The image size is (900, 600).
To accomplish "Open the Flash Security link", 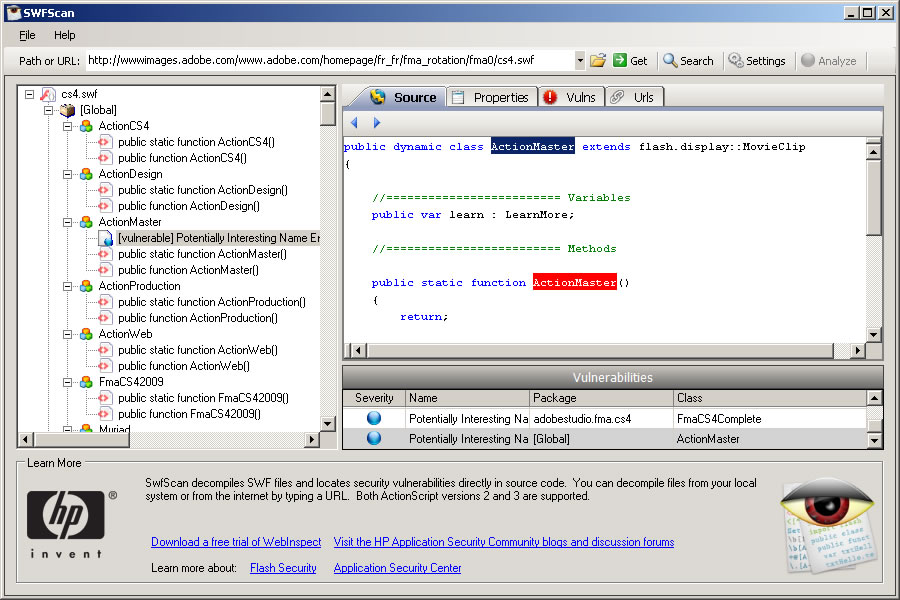I will tap(283, 568).
